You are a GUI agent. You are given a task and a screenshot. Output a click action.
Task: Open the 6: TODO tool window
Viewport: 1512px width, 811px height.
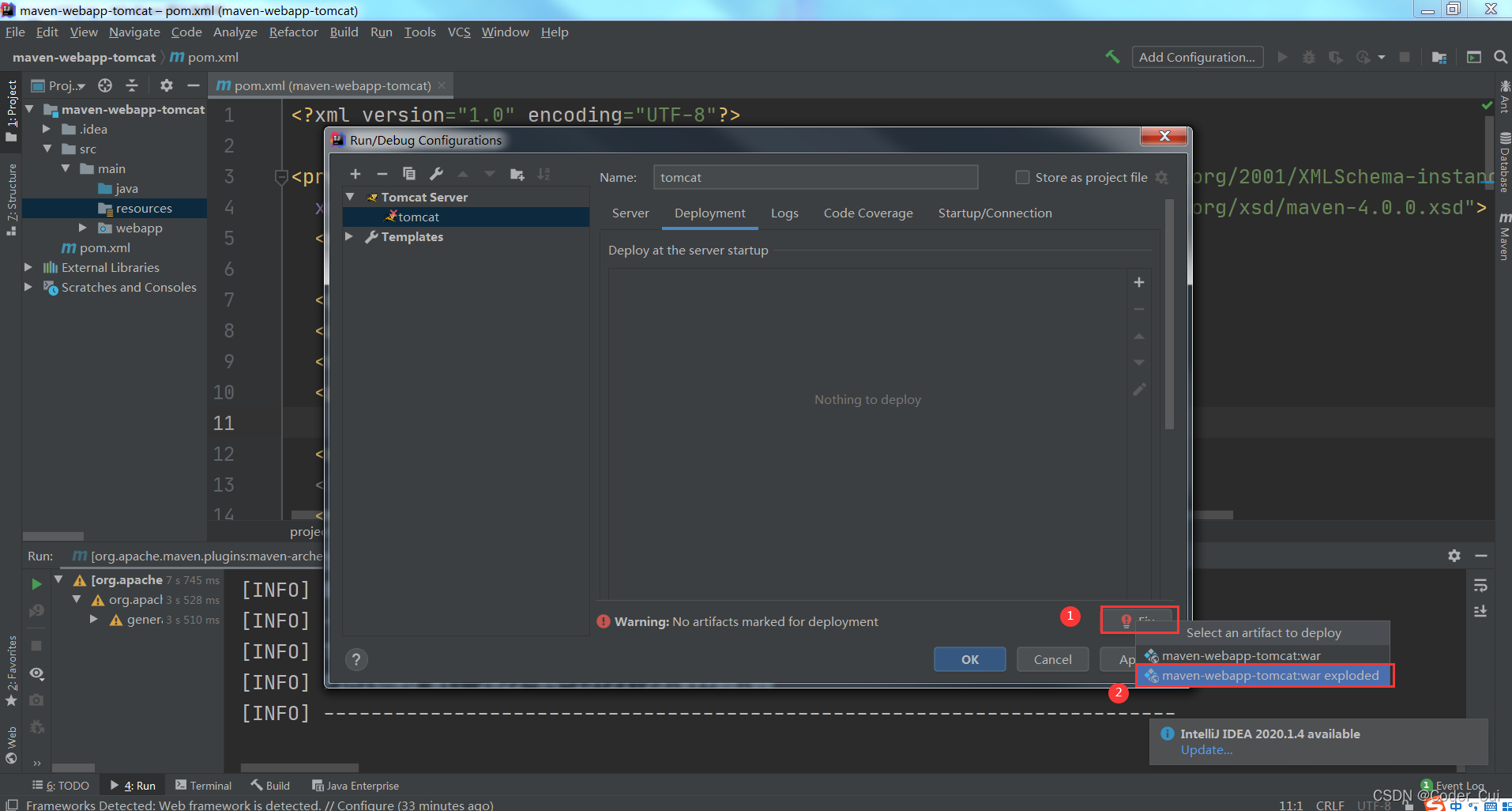pyautogui.click(x=61, y=786)
